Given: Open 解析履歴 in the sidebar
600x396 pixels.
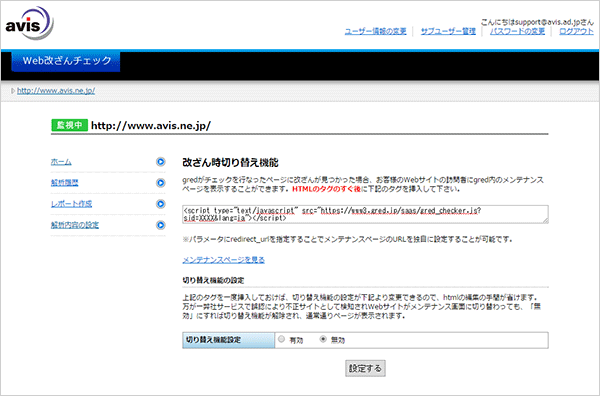Looking at the screenshot, I should (x=64, y=183).
